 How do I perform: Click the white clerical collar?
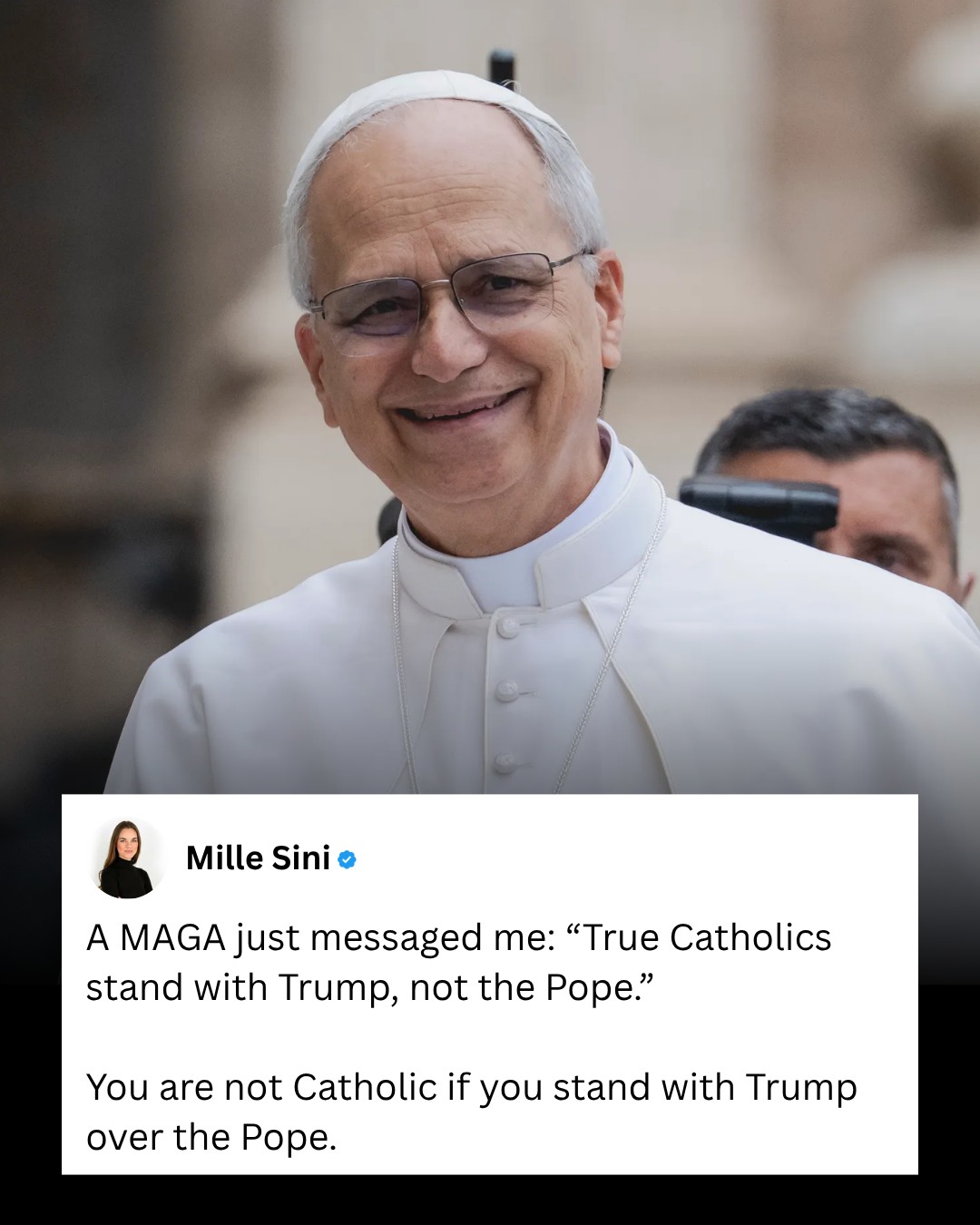coord(531,544)
